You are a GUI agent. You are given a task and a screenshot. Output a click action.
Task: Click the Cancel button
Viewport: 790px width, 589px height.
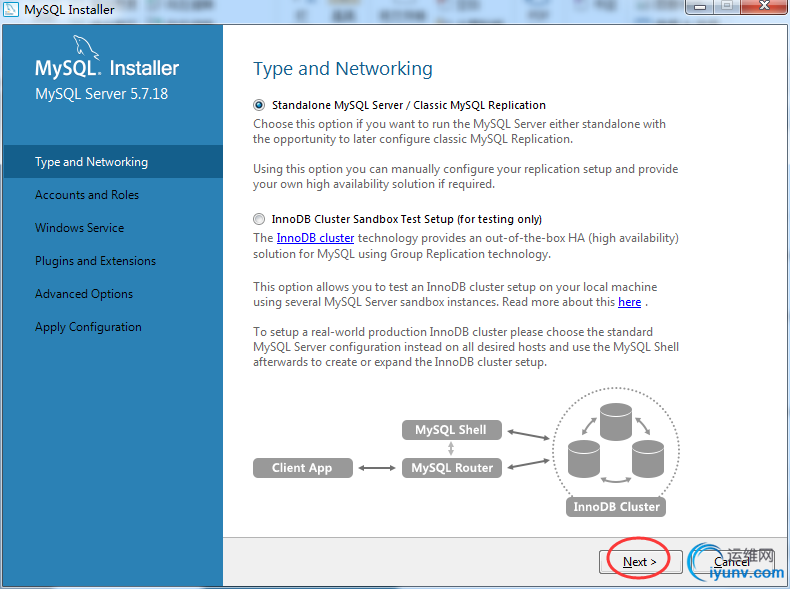(732, 561)
